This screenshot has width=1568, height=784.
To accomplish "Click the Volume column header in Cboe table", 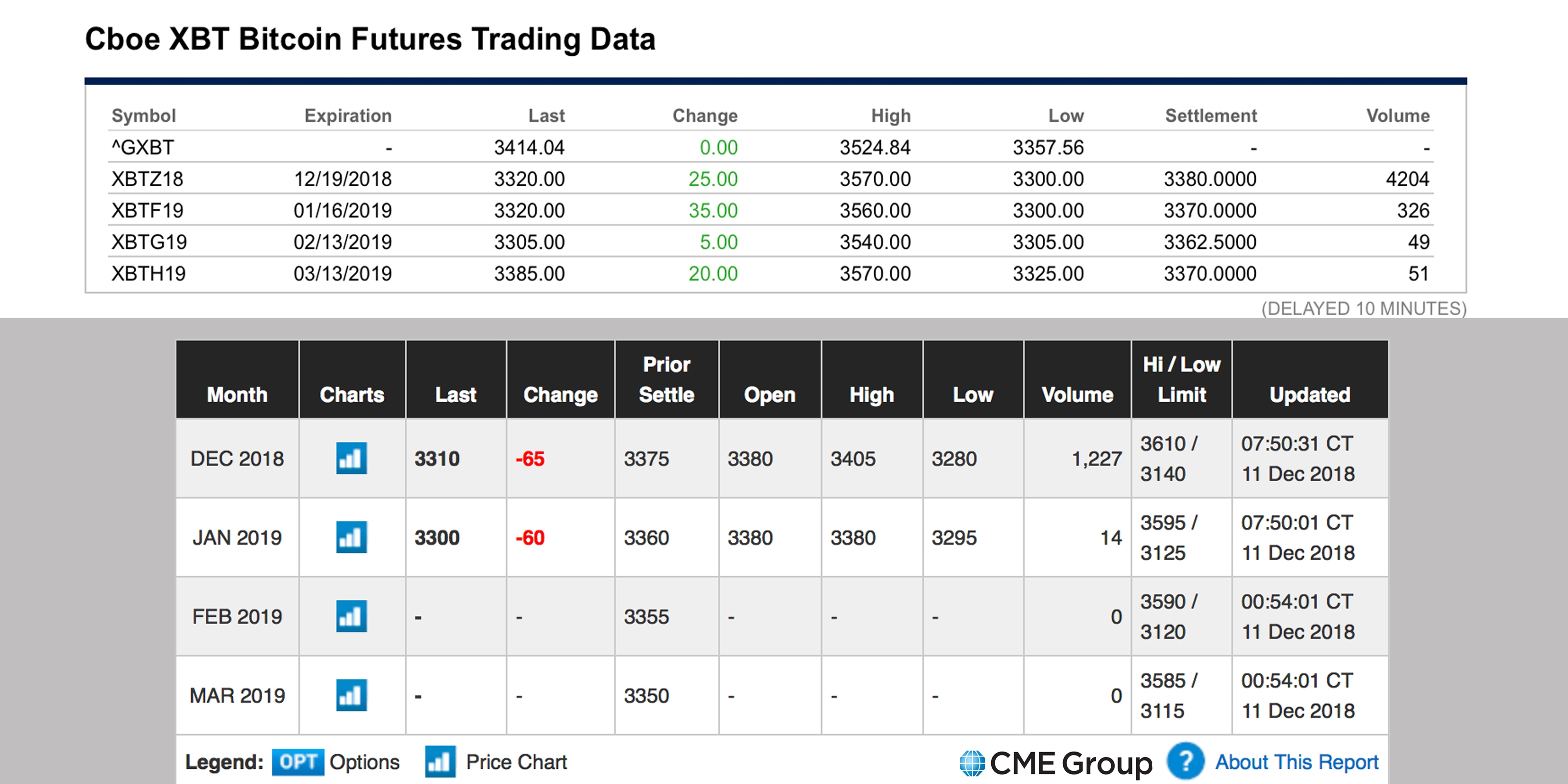I will [x=1397, y=116].
